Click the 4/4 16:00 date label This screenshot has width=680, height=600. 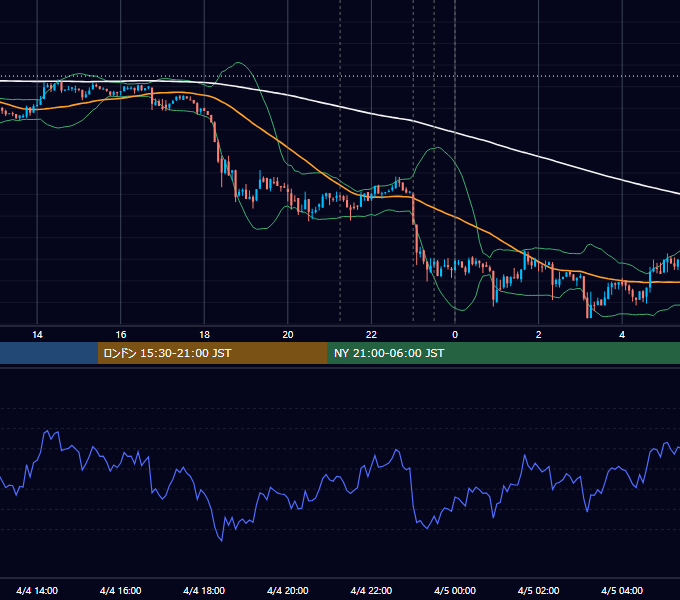point(121,590)
